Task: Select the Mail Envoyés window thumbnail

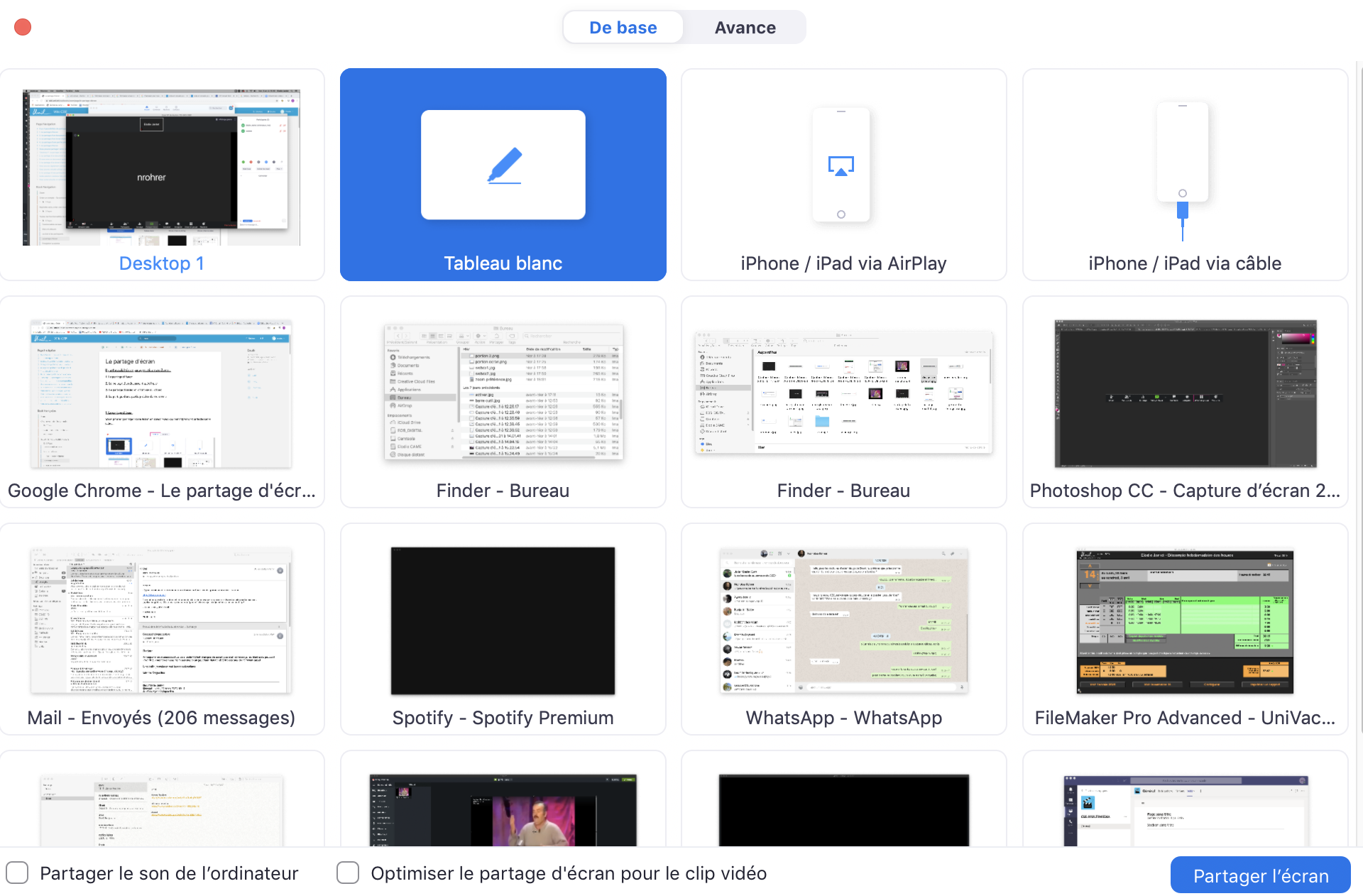Action: pyautogui.click(x=162, y=620)
